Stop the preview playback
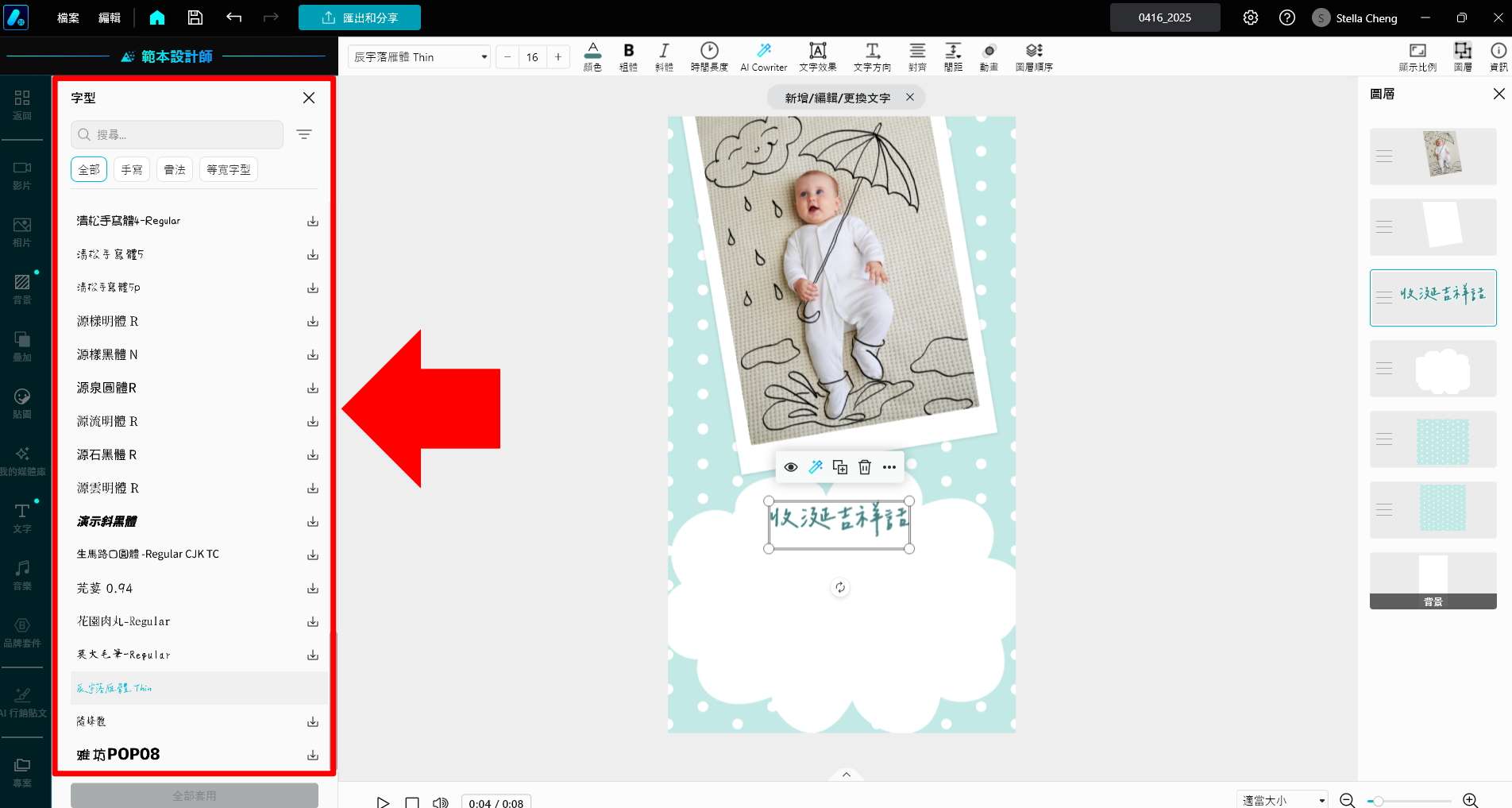 coord(412,802)
